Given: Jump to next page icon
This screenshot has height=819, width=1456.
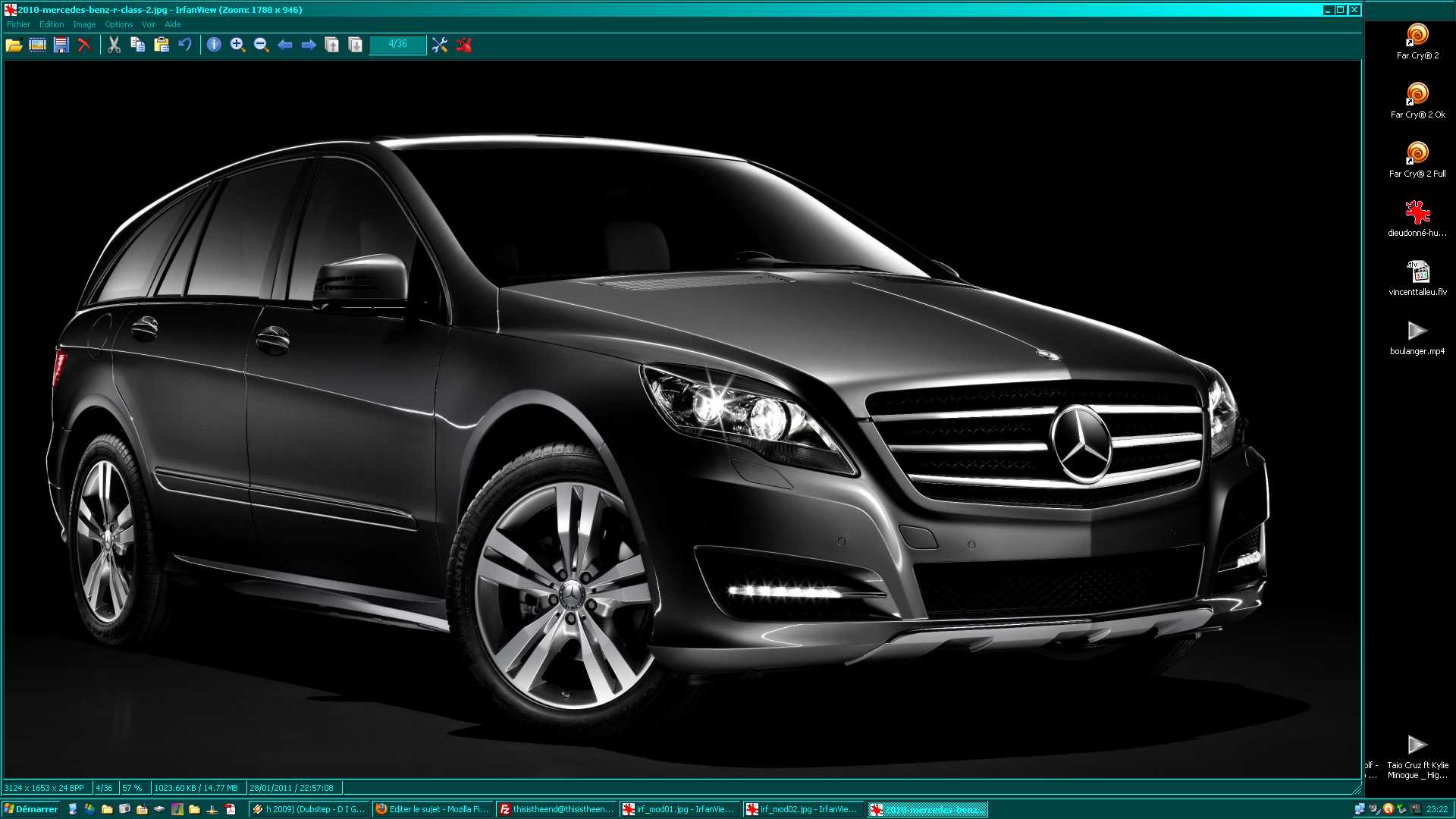Looking at the screenshot, I should (355, 45).
